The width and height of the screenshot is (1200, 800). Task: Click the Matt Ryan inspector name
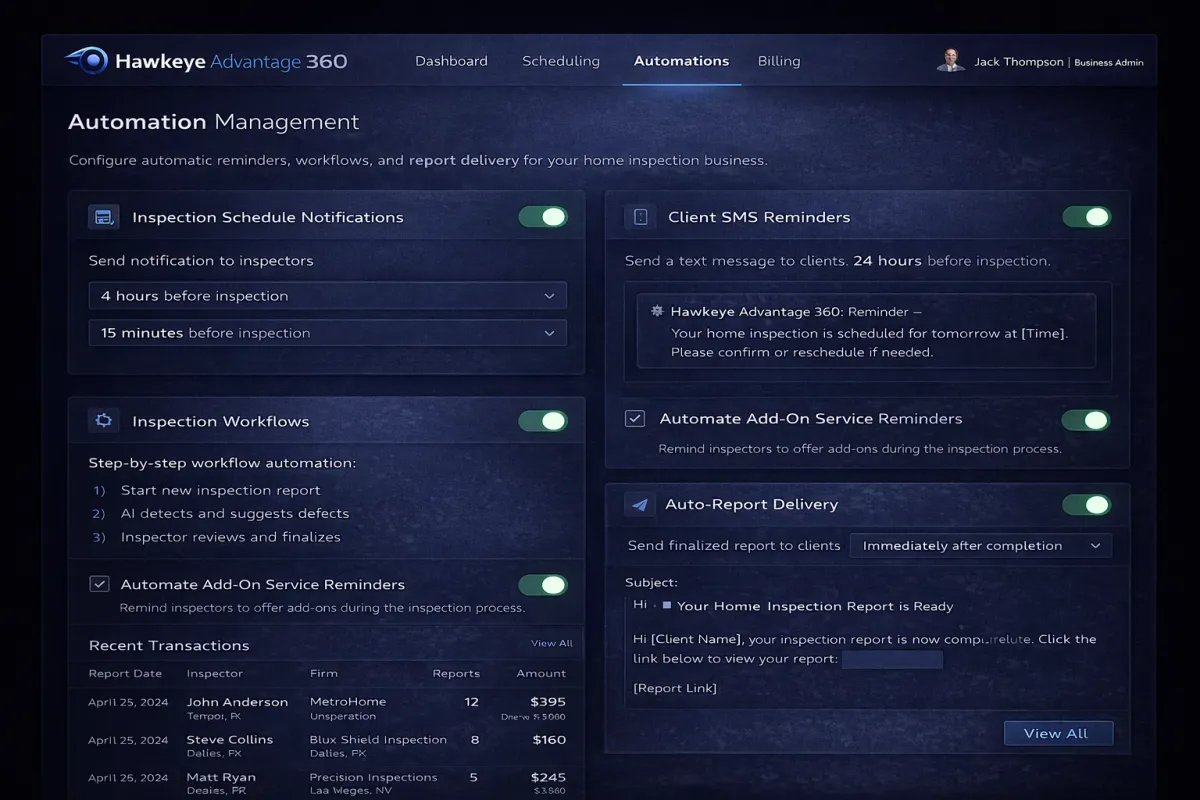pos(221,777)
